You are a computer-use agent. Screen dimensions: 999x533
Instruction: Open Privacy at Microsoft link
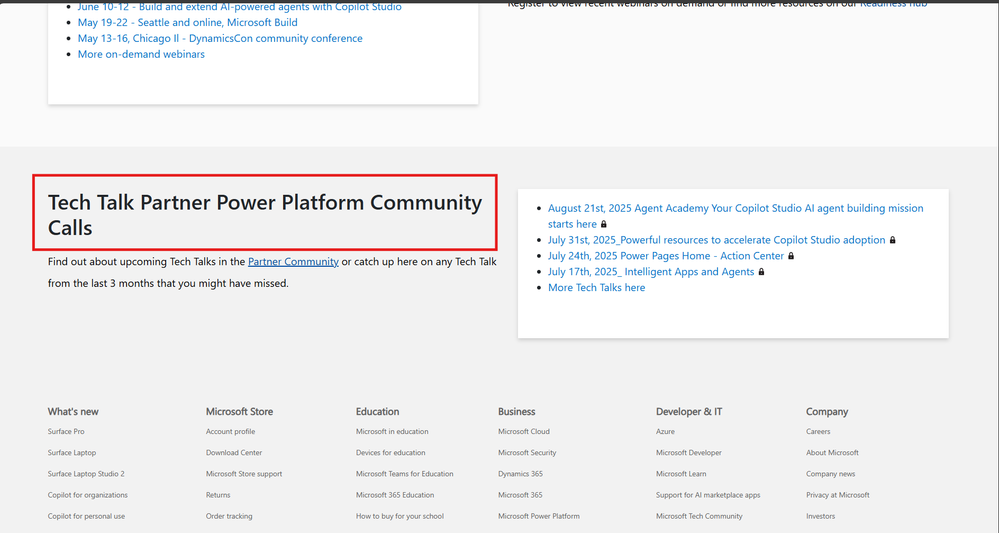tap(837, 495)
